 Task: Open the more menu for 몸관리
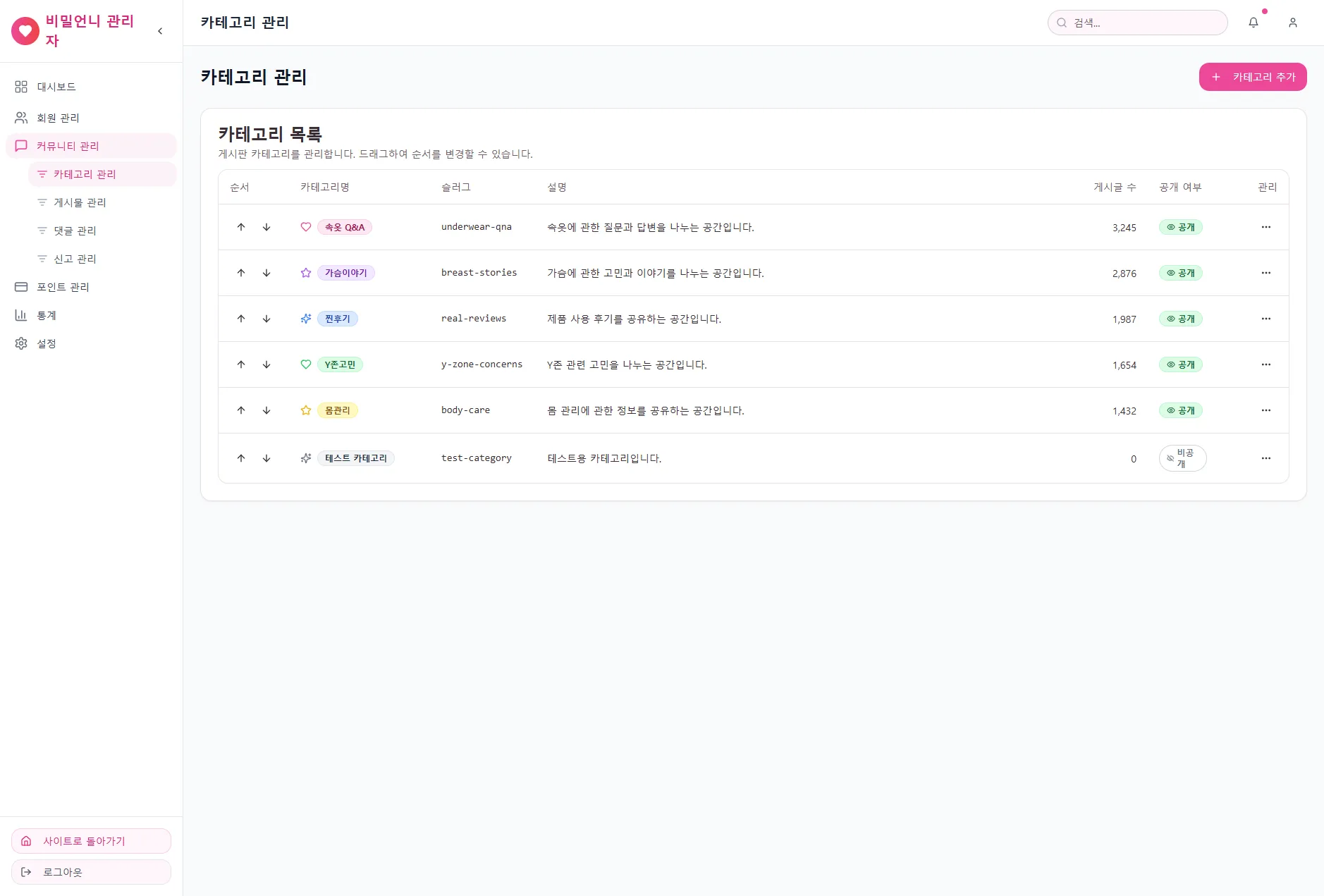1266,410
